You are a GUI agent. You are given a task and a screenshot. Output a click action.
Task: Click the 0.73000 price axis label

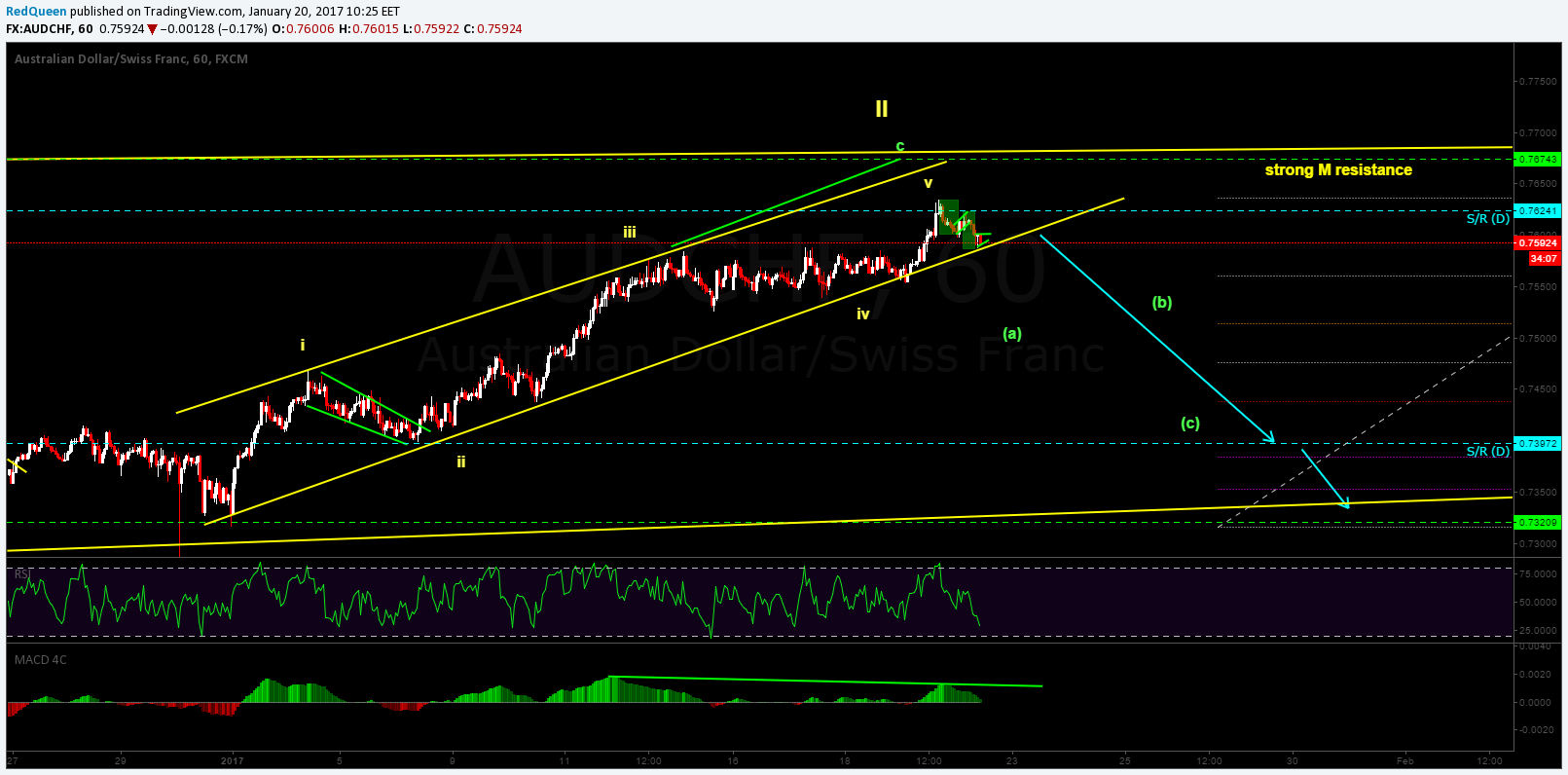1539,543
